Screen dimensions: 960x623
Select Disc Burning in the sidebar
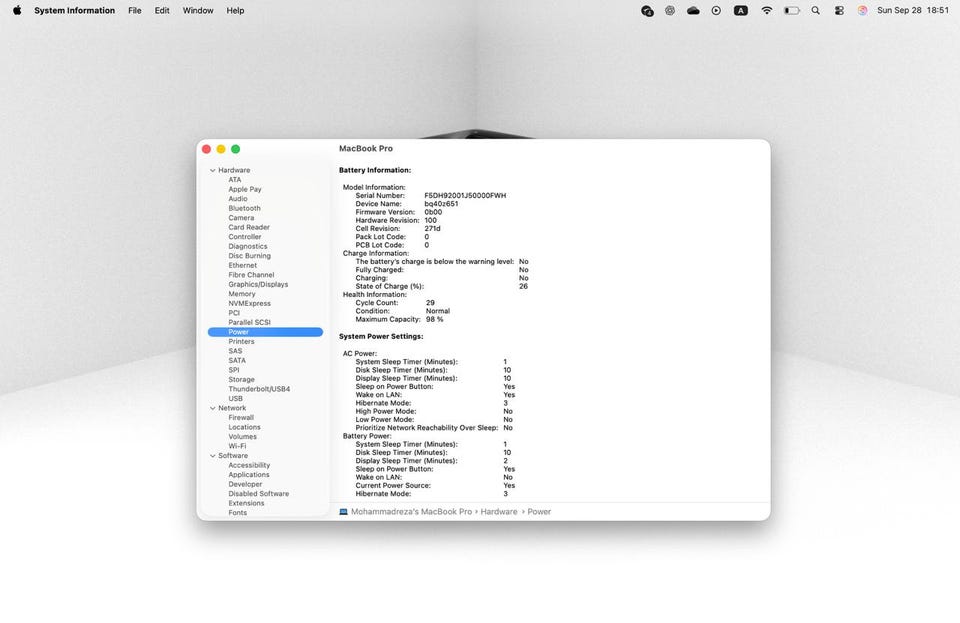(x=249, y=256)
